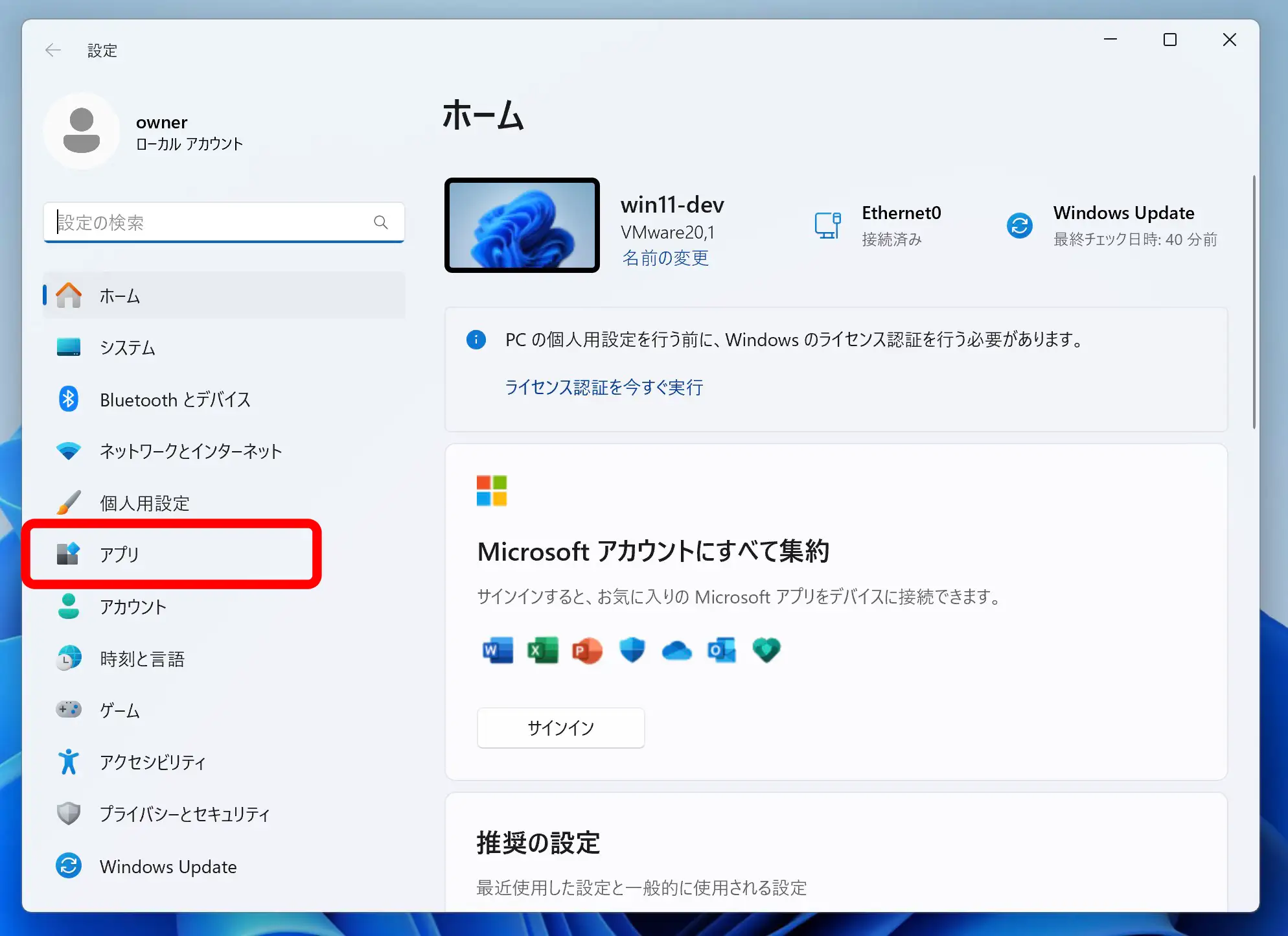Image resolution: width=1288 pixels, height=936 pixels.
Task: Open the システム settings category
Action: (224, 347)
